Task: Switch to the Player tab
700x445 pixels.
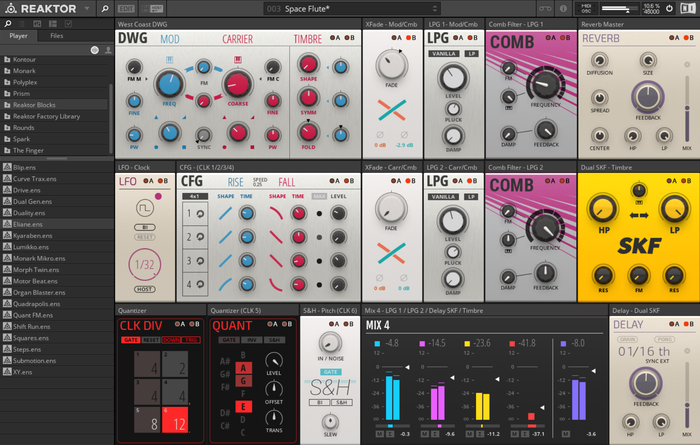Action: pos(18,35)
